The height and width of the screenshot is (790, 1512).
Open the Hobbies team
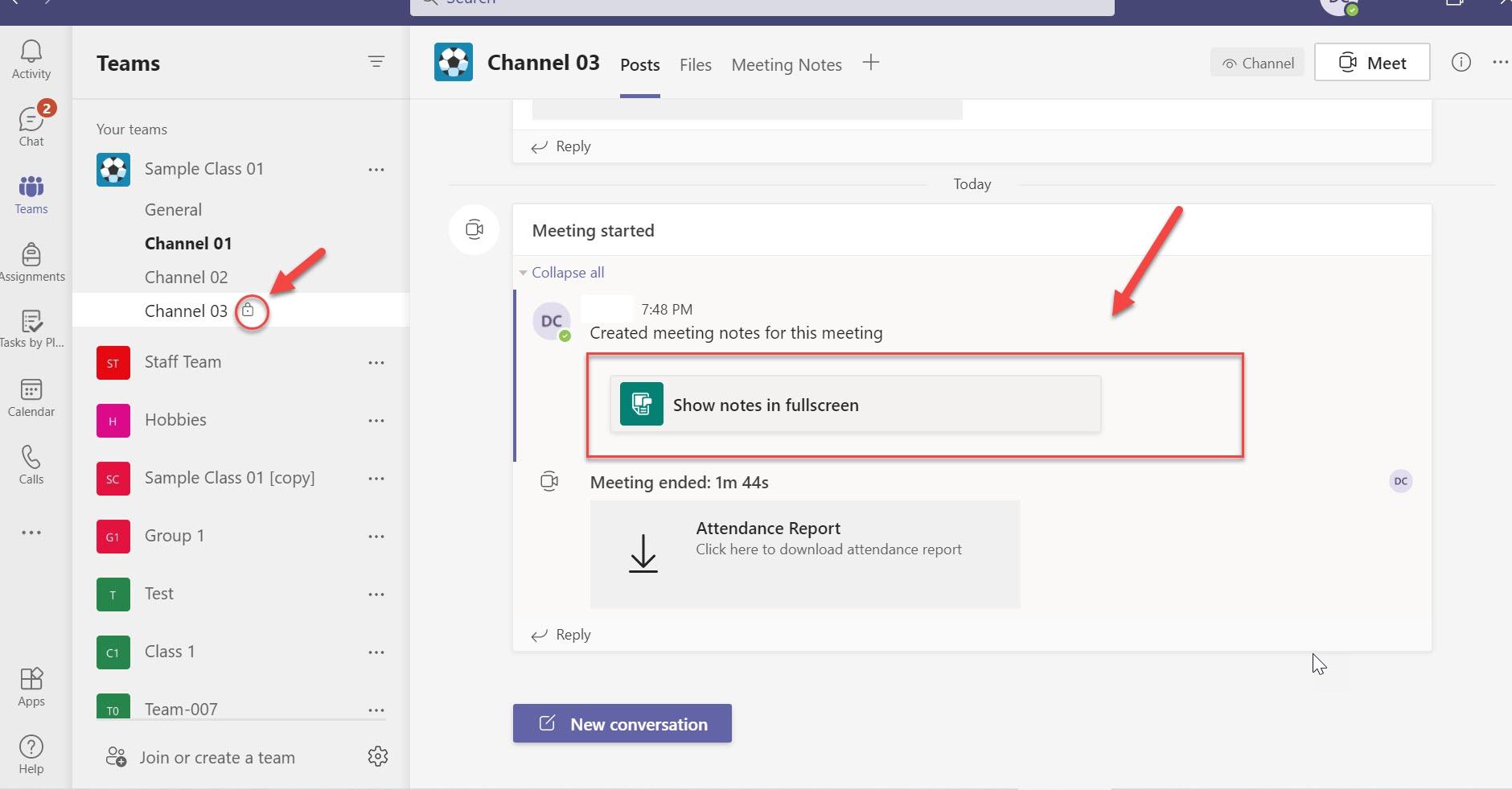point(175,420)
